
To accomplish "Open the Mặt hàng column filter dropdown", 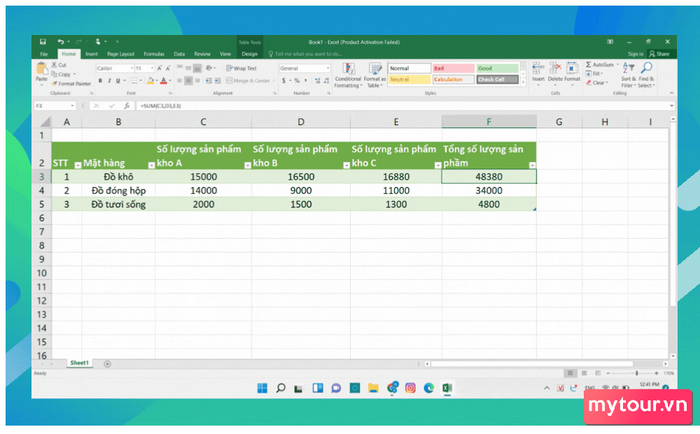I will tap(150, 164).
